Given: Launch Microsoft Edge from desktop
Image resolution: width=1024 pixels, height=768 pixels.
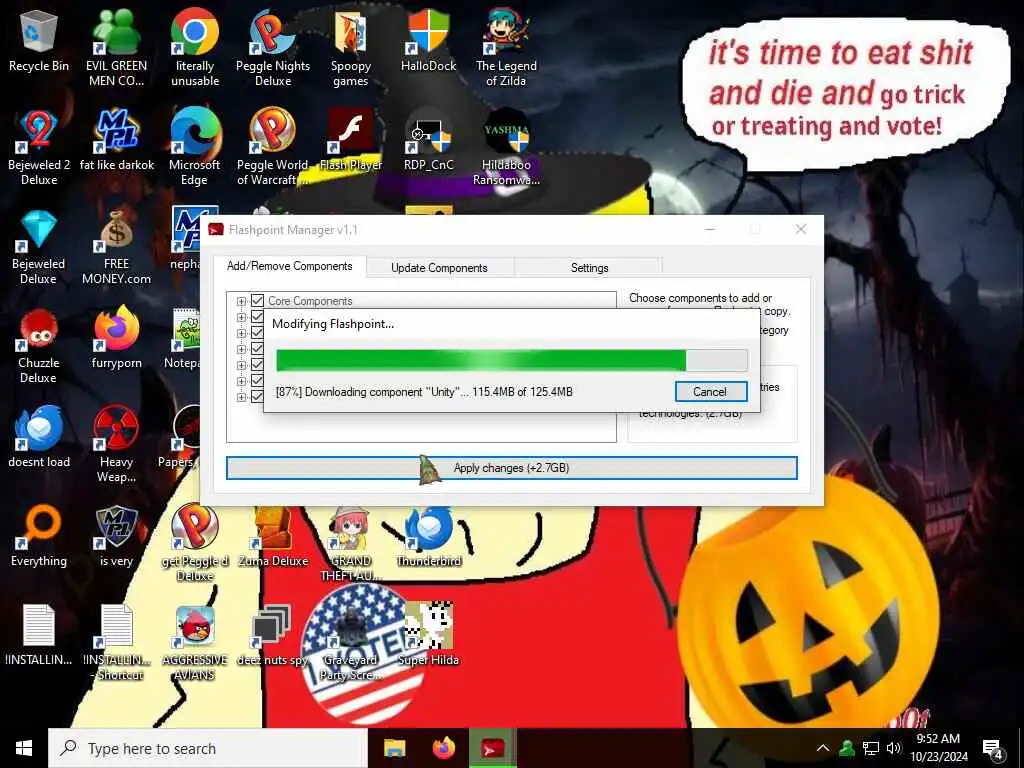Looking at the screenshot, I should 195,148.
